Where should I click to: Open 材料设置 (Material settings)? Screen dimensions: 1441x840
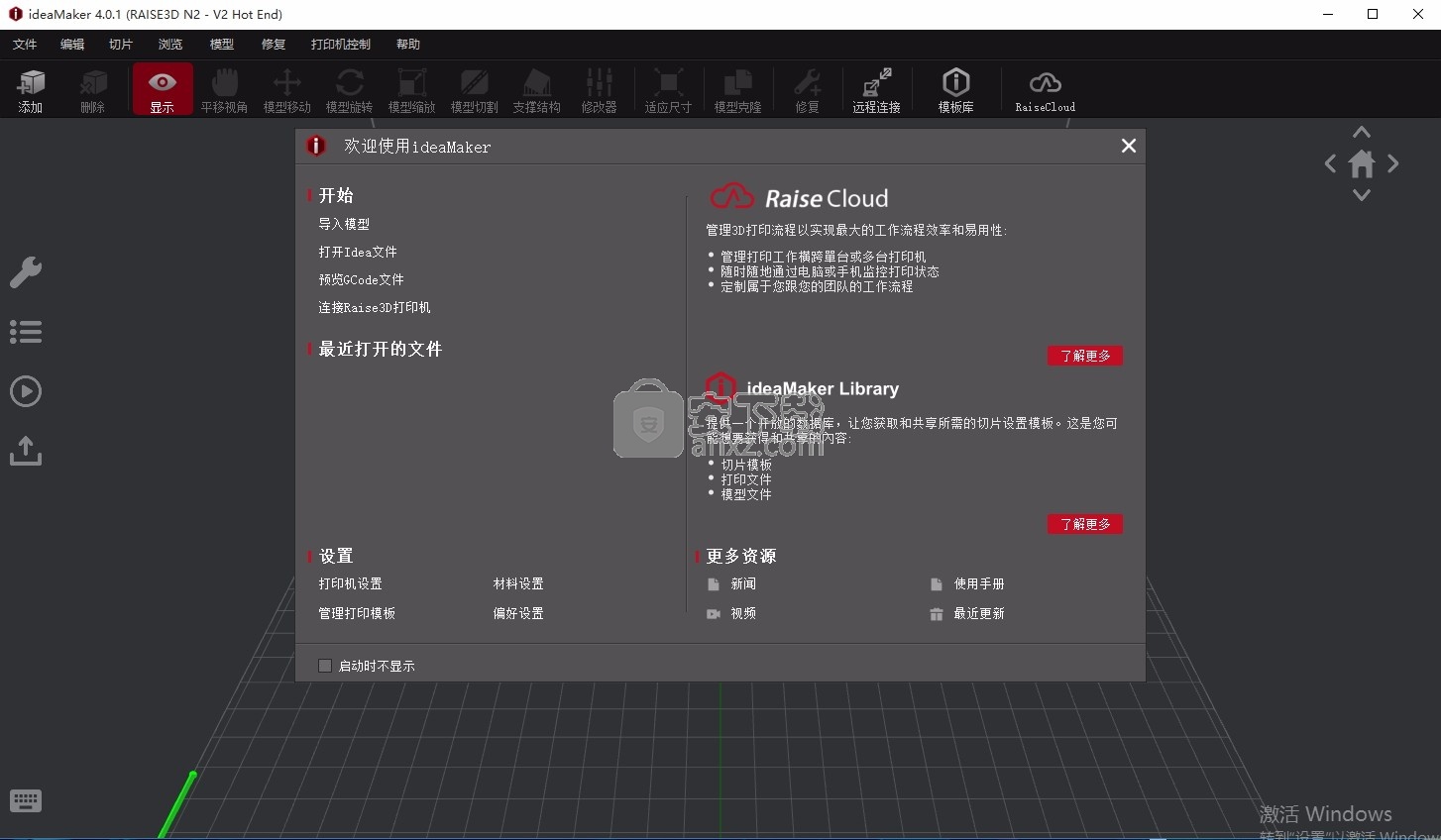coord(518,583)
